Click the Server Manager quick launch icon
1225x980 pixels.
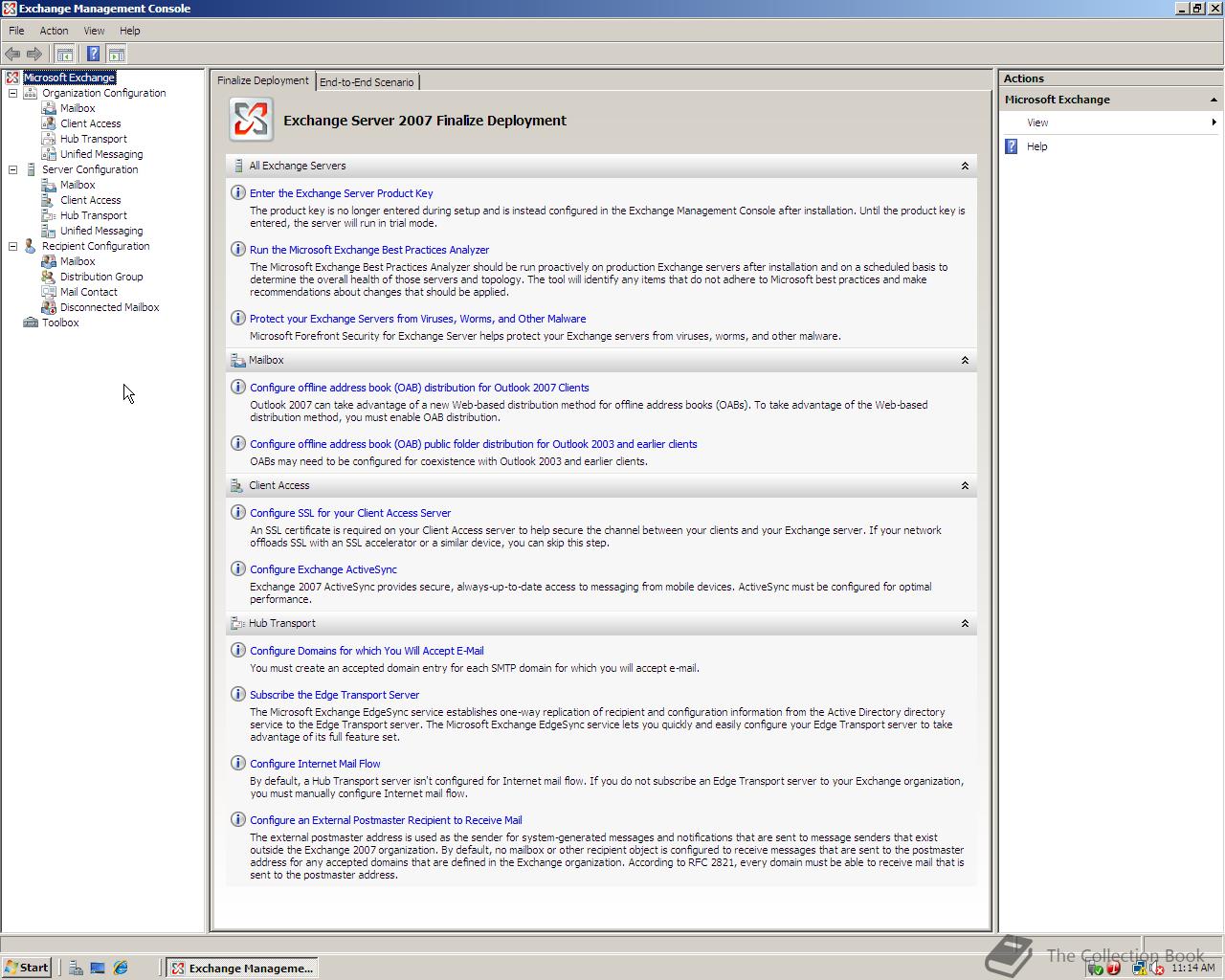[x=75, y=968]
